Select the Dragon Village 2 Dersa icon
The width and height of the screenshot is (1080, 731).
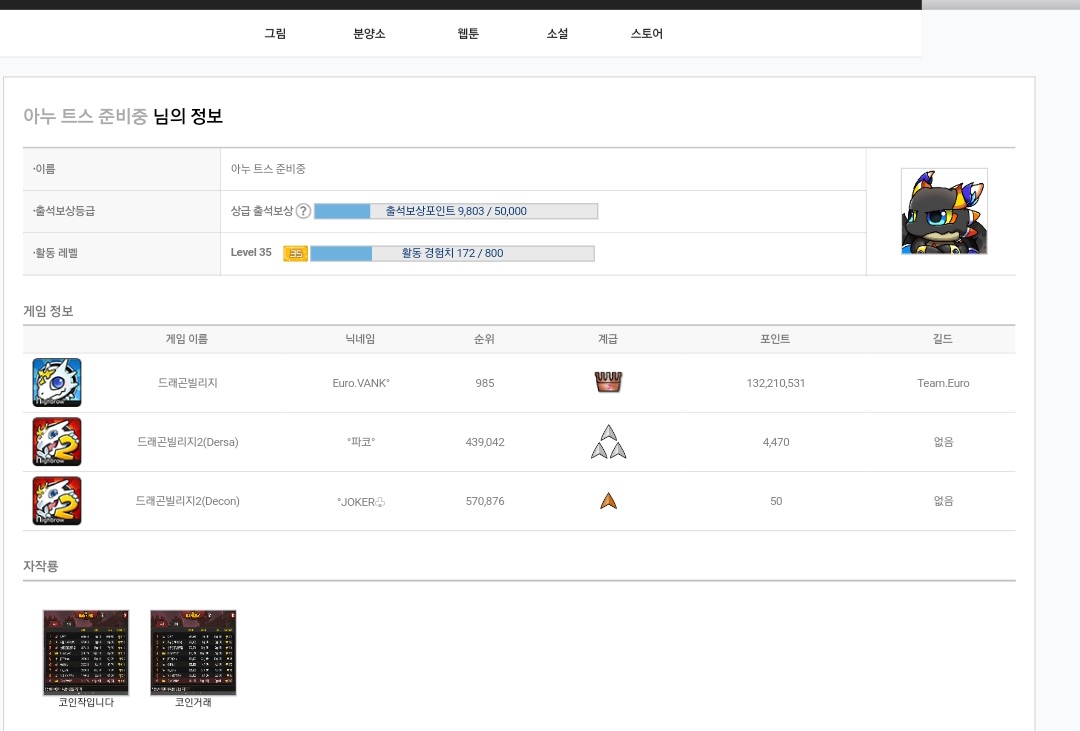pyautogui.click(x=56, y=442)
